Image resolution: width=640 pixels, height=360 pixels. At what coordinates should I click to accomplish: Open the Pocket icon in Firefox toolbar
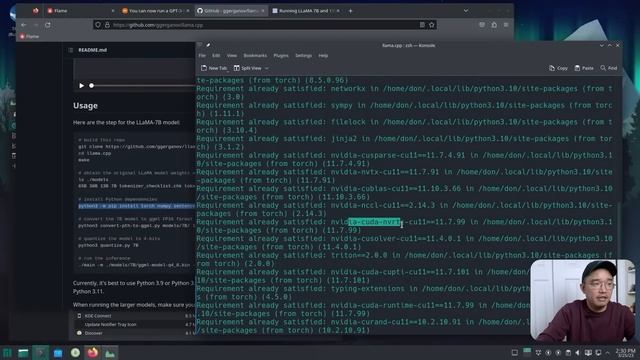click(x=482, y=25)
